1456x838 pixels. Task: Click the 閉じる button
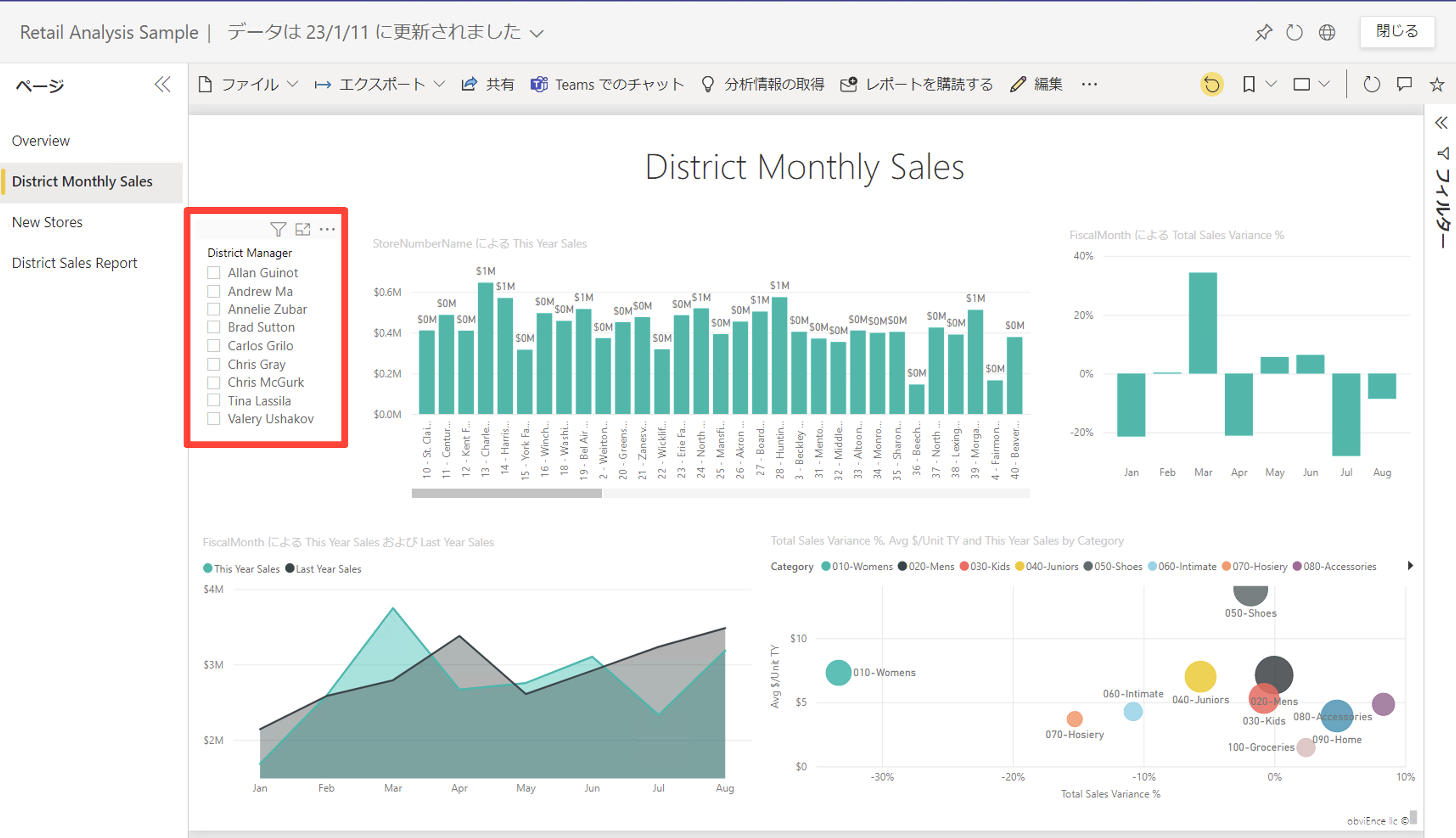[1397, 32]
